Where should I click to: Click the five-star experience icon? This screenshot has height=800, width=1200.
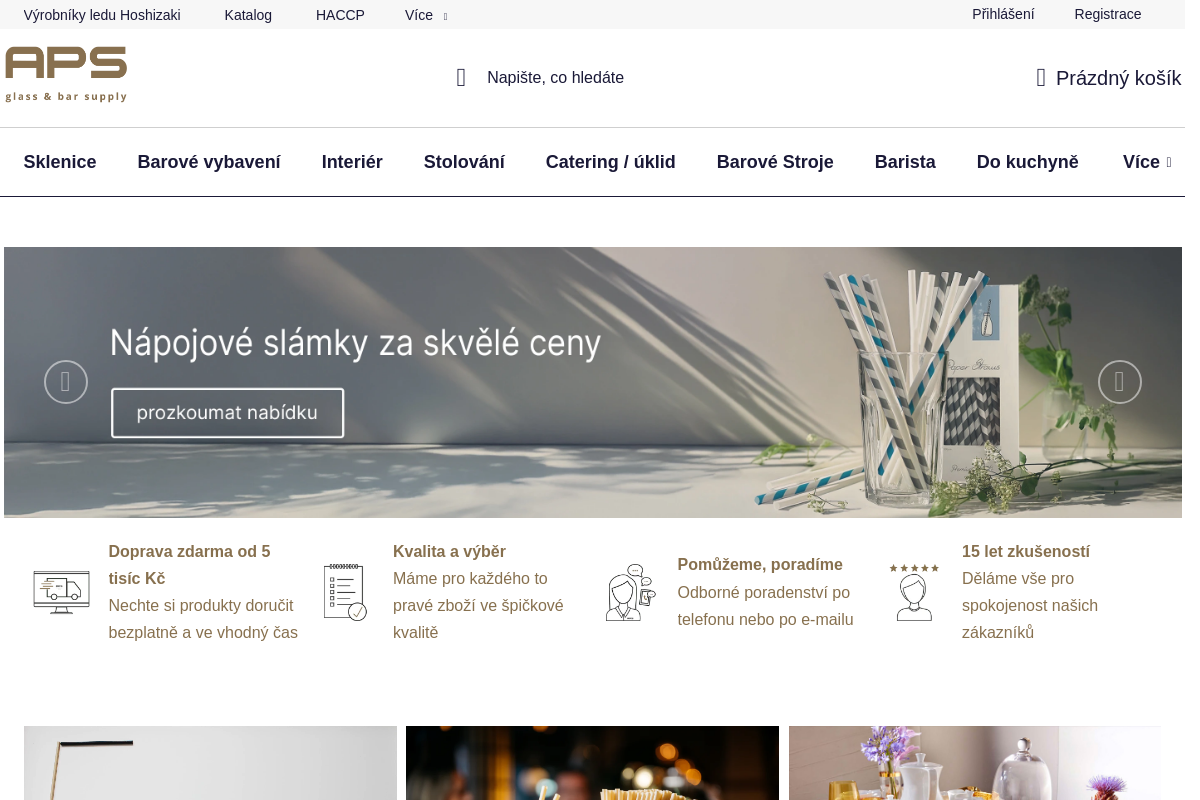[914, 592]
